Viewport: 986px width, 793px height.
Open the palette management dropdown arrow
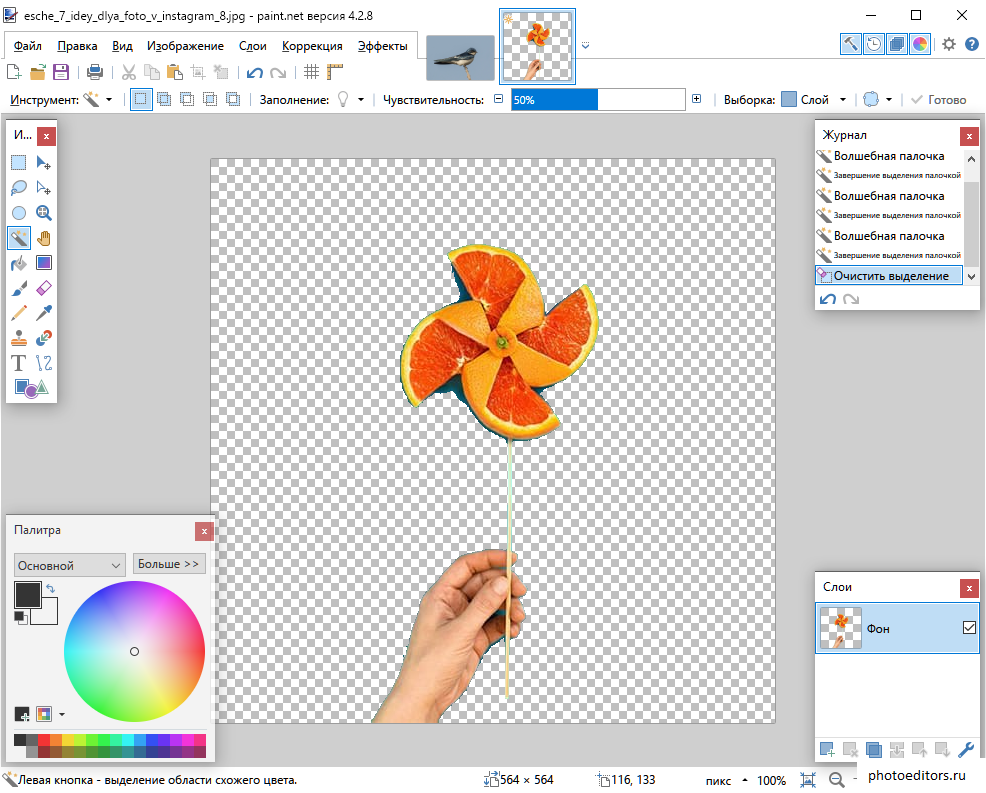[x=62, y=714]
